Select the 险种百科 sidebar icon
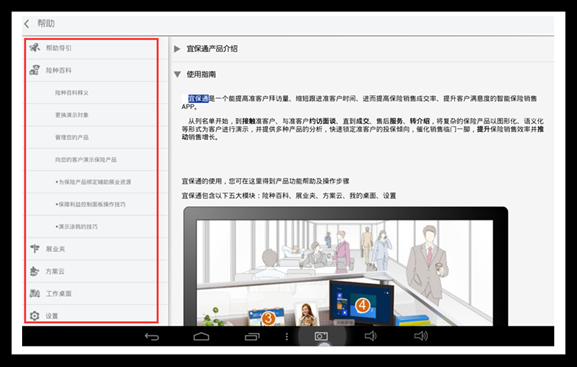Viewport: 577px width, 367px height. tap(35, 70)
